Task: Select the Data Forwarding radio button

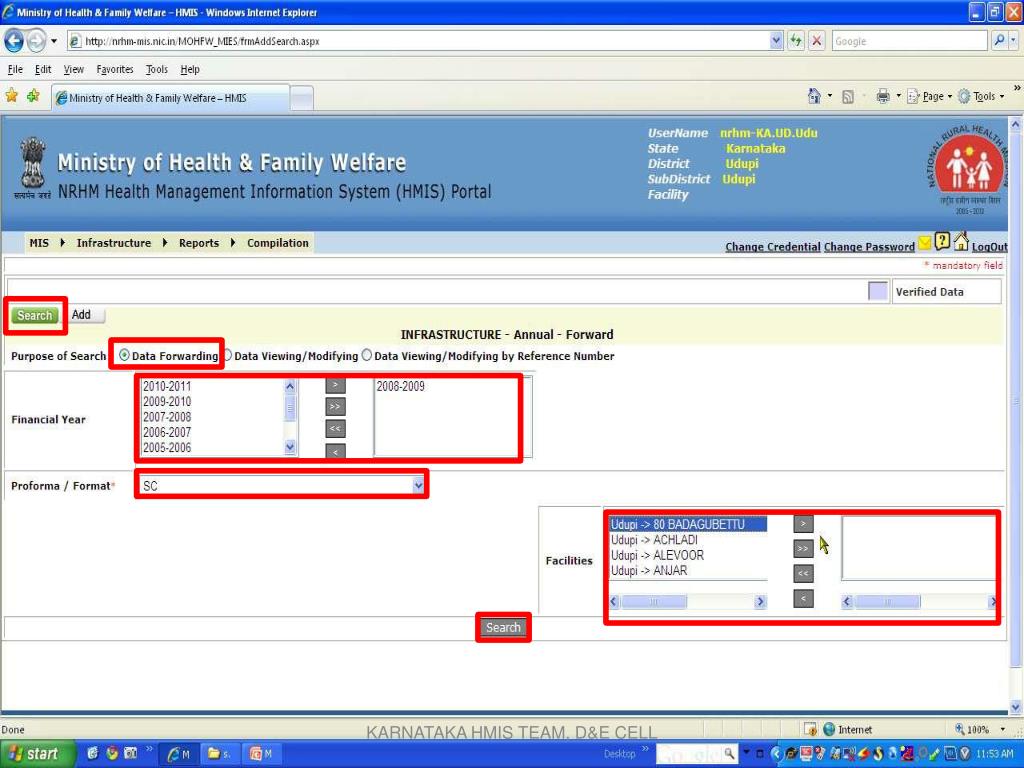Action: (124, 355)
